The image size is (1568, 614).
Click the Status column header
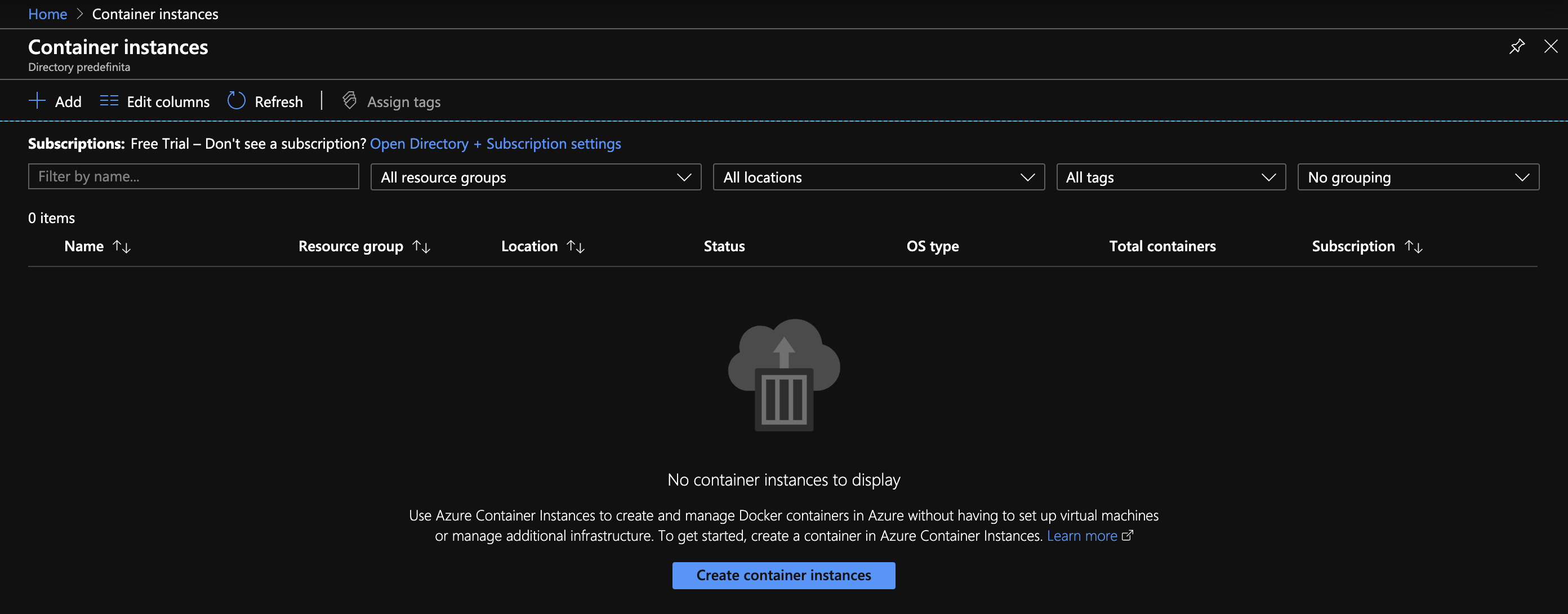click(724, 247)
